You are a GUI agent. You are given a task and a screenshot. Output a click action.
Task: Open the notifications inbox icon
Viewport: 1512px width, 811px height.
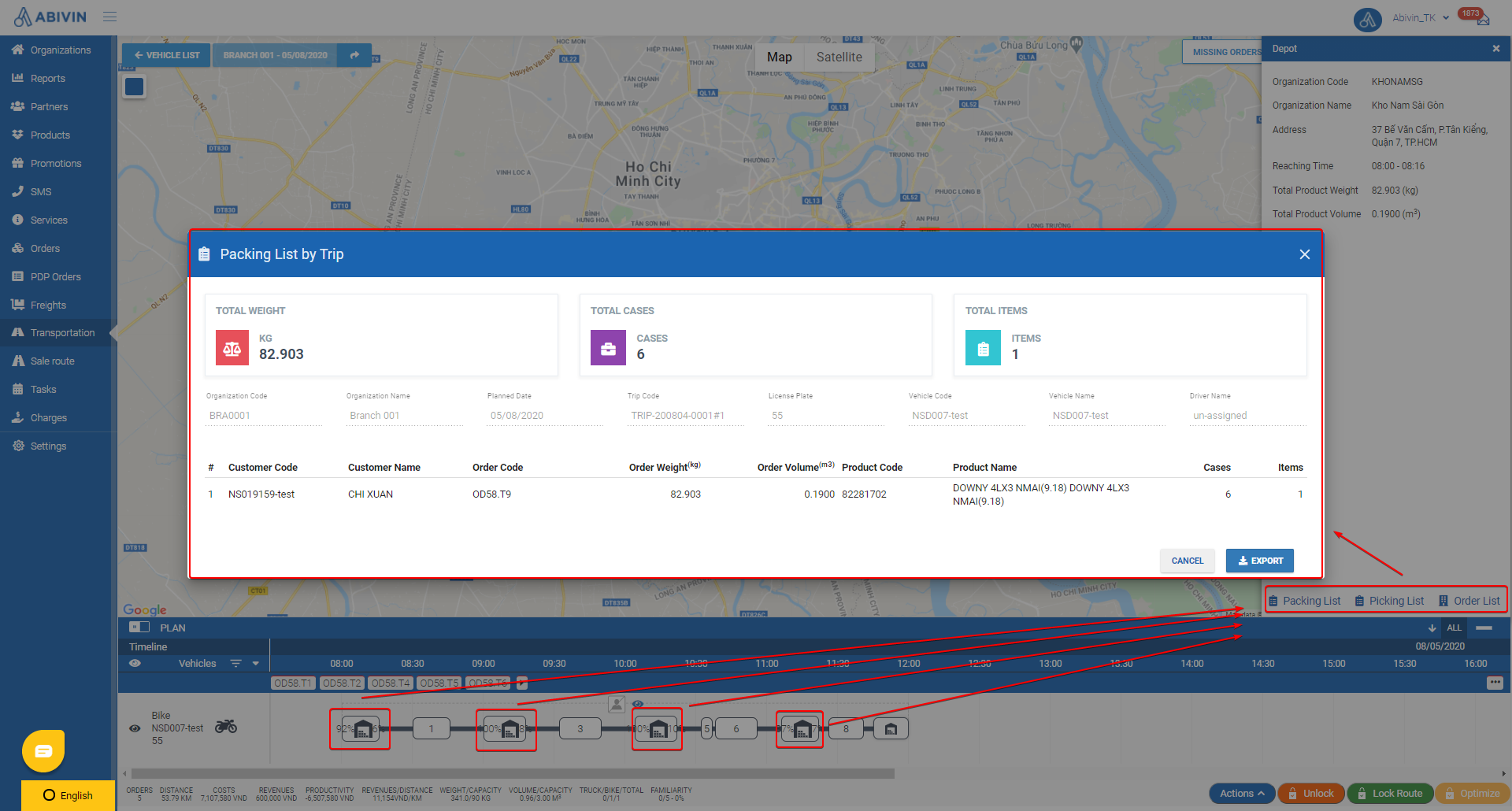pos(1483,20)
